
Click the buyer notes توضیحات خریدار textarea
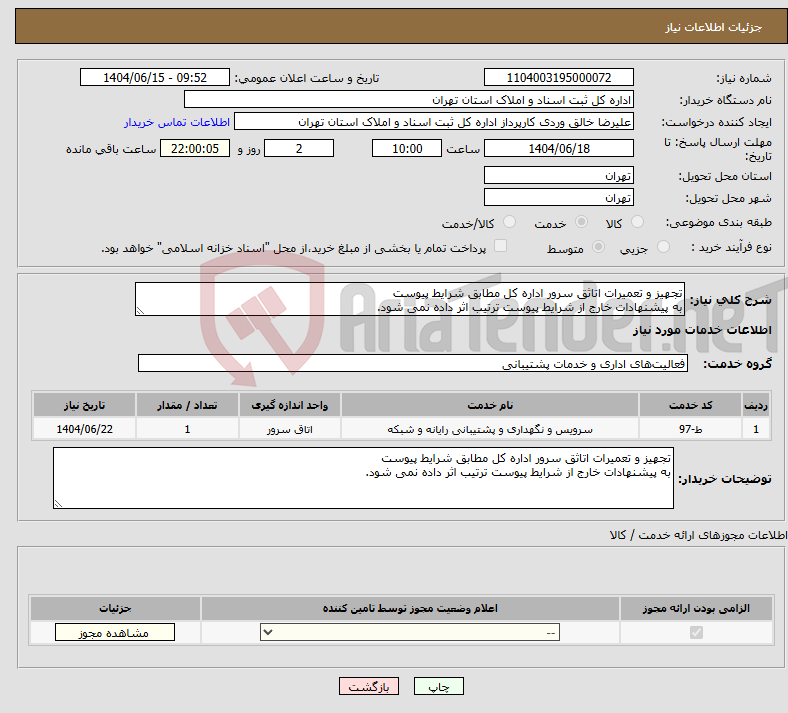363,478
